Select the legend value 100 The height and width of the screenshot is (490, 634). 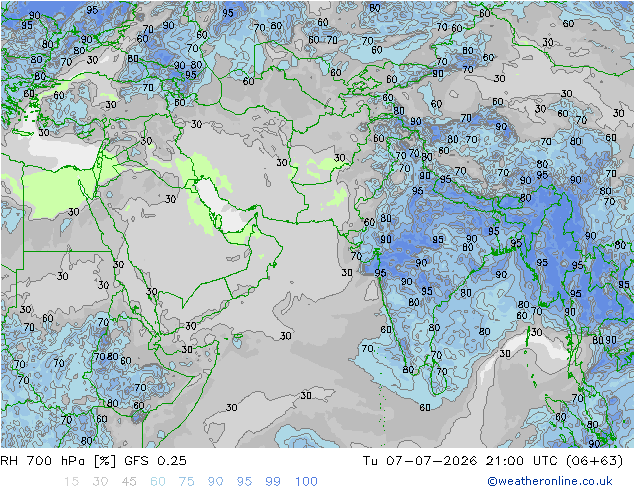click(x=306, y=481)
